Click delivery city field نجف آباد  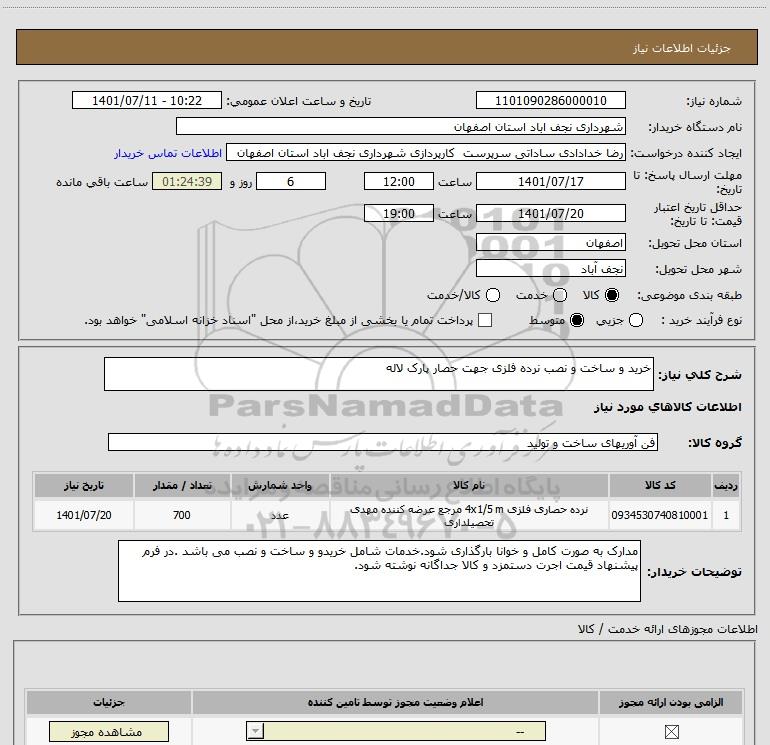click(550, 269)
